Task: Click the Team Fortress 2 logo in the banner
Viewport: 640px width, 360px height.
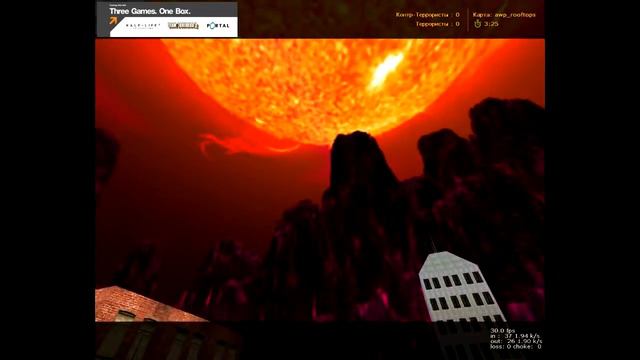Action: pyautogui.click(x=183, y=26)
